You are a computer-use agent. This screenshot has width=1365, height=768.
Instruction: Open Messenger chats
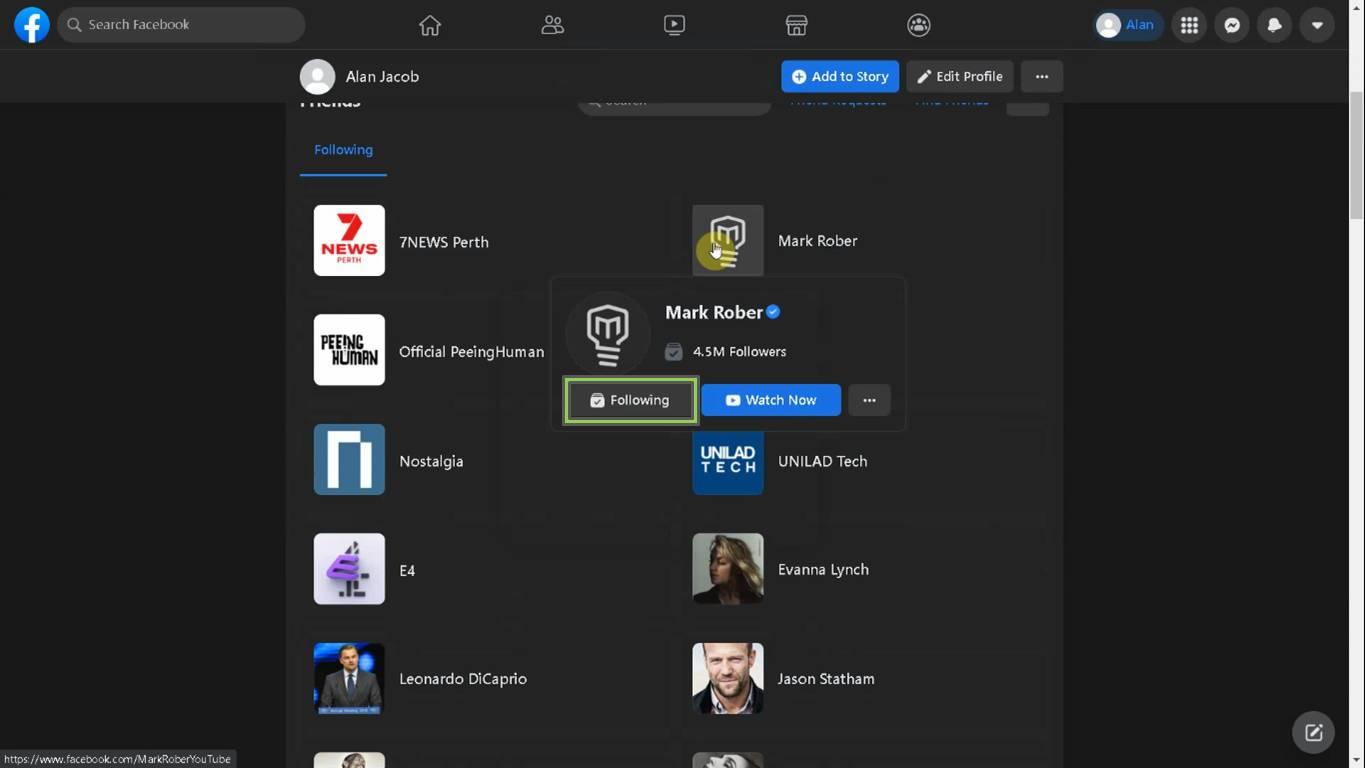pos(1232,25)
